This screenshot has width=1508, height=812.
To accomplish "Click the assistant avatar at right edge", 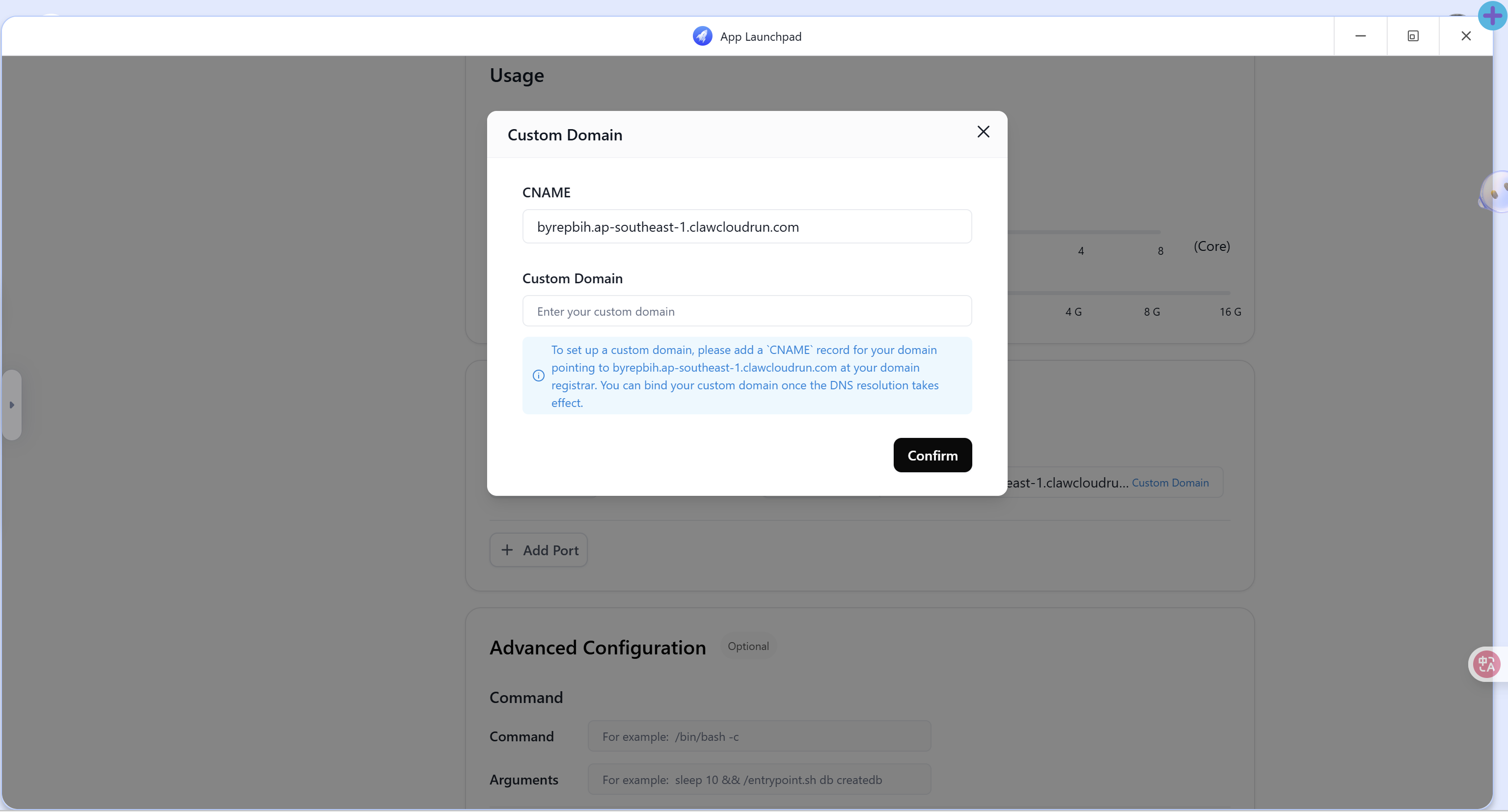I will (1496, 191).
